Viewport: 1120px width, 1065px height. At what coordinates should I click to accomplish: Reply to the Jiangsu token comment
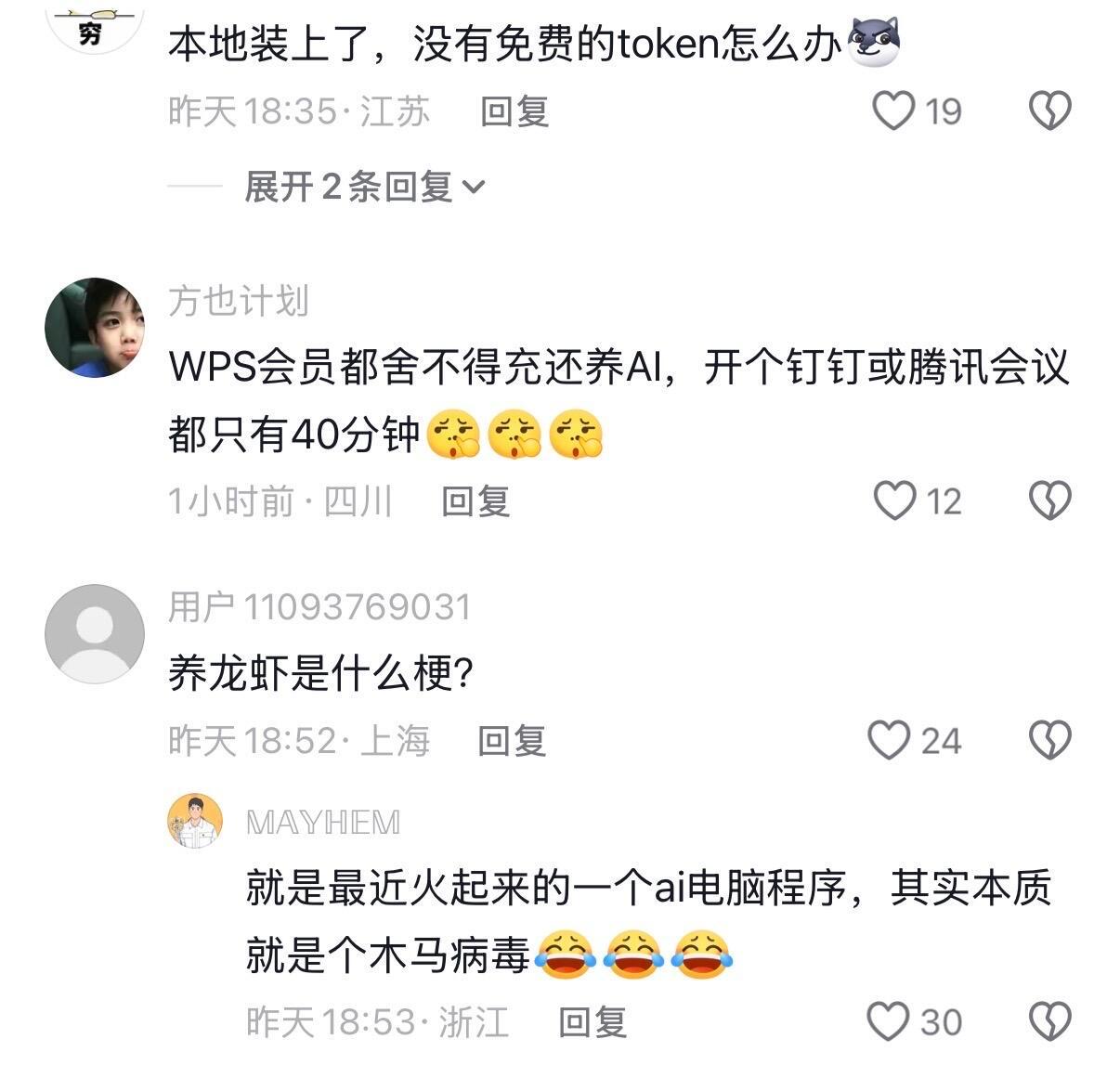coord(514,111)
